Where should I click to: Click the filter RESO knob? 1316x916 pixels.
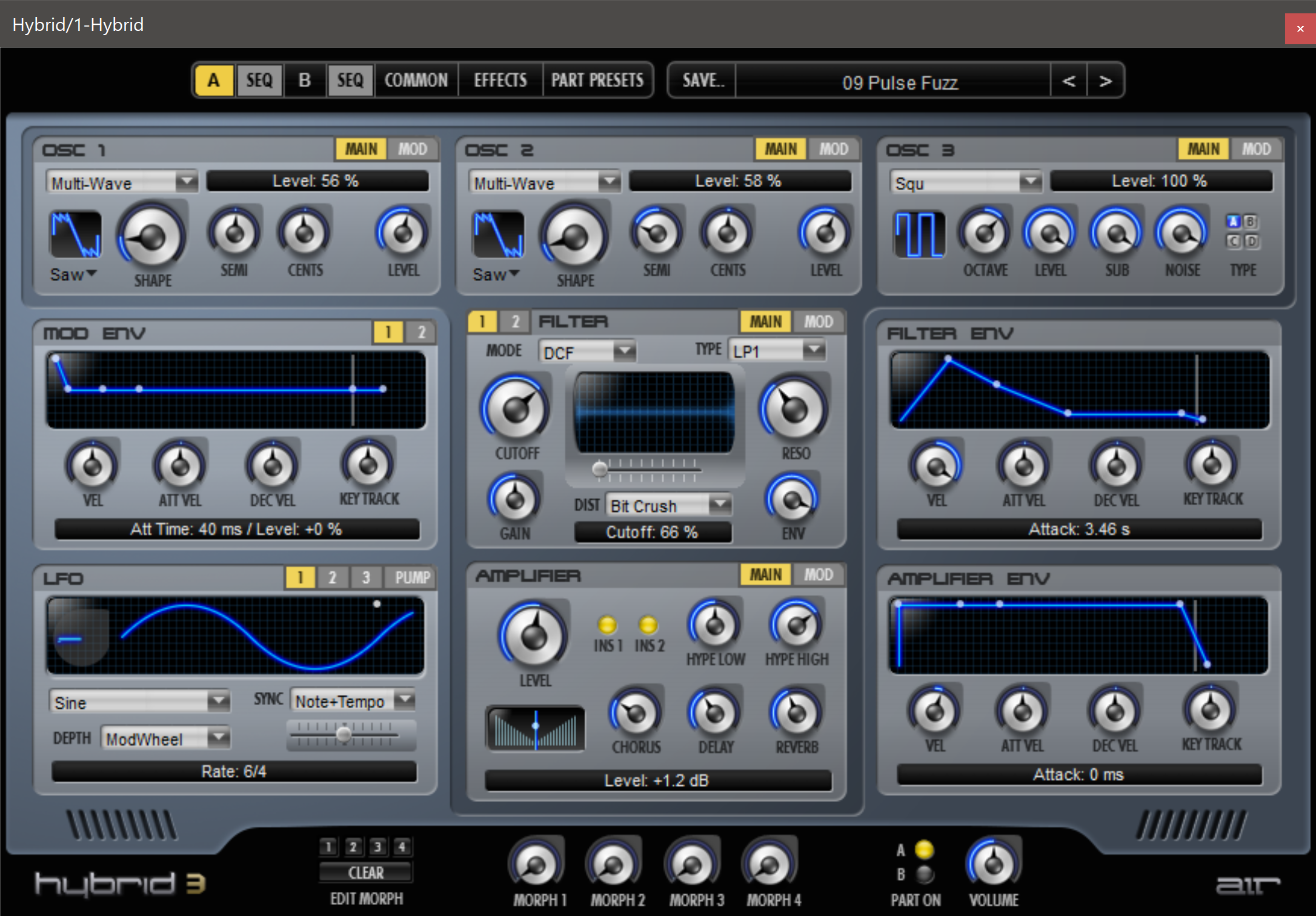point(794,409)
